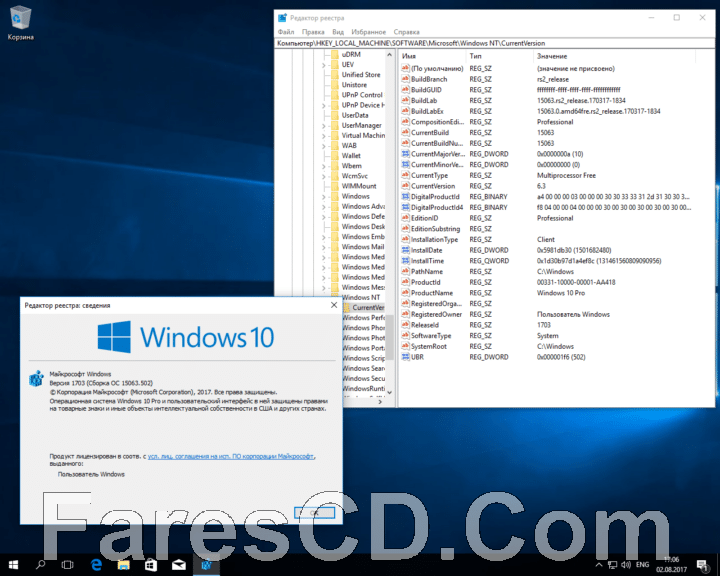The image size is (720, 576).
Task: Expand the WcmSvc tree node
Action: [323, 176]
